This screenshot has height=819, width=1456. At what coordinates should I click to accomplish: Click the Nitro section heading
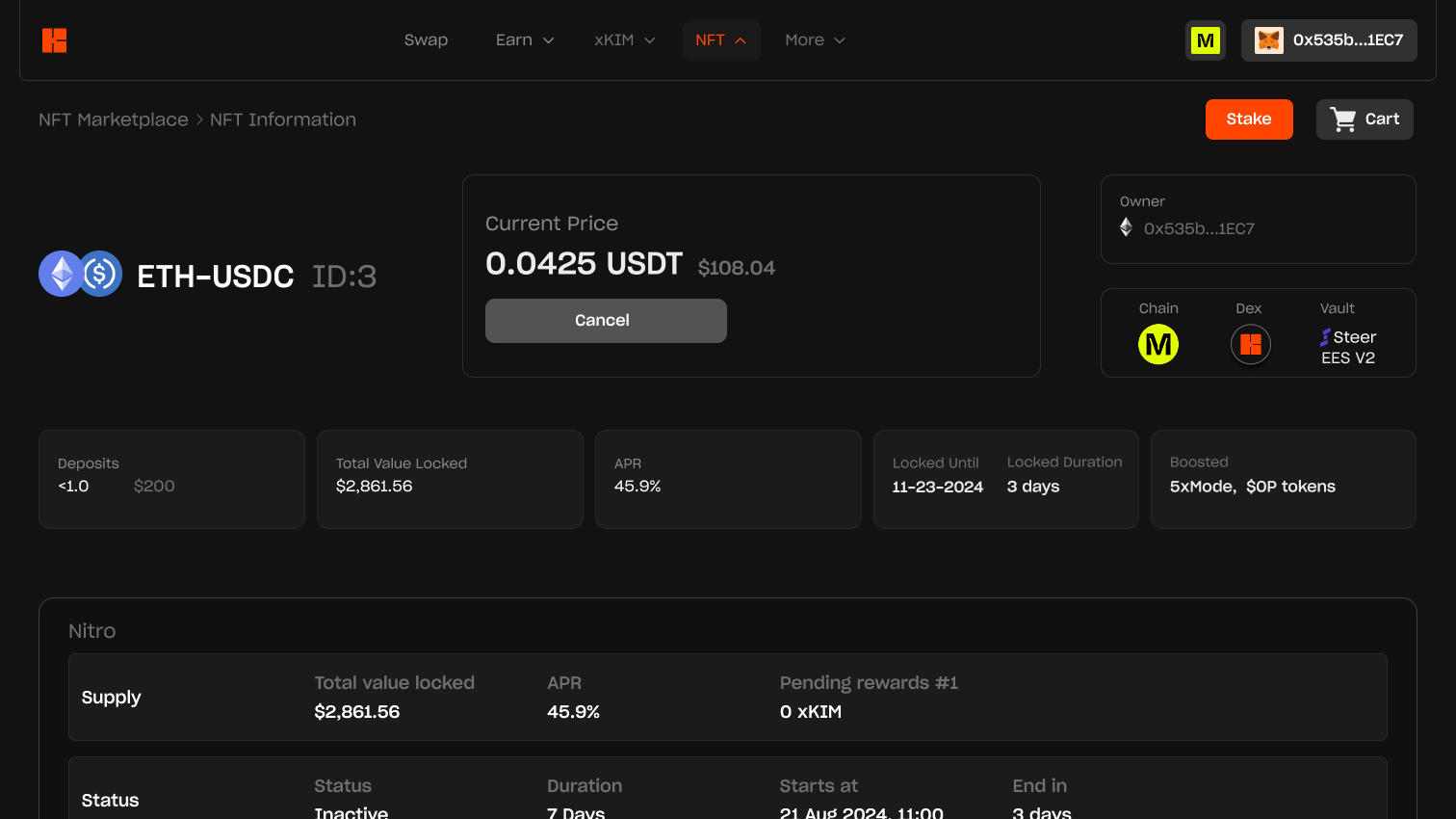tap(92, 631)
